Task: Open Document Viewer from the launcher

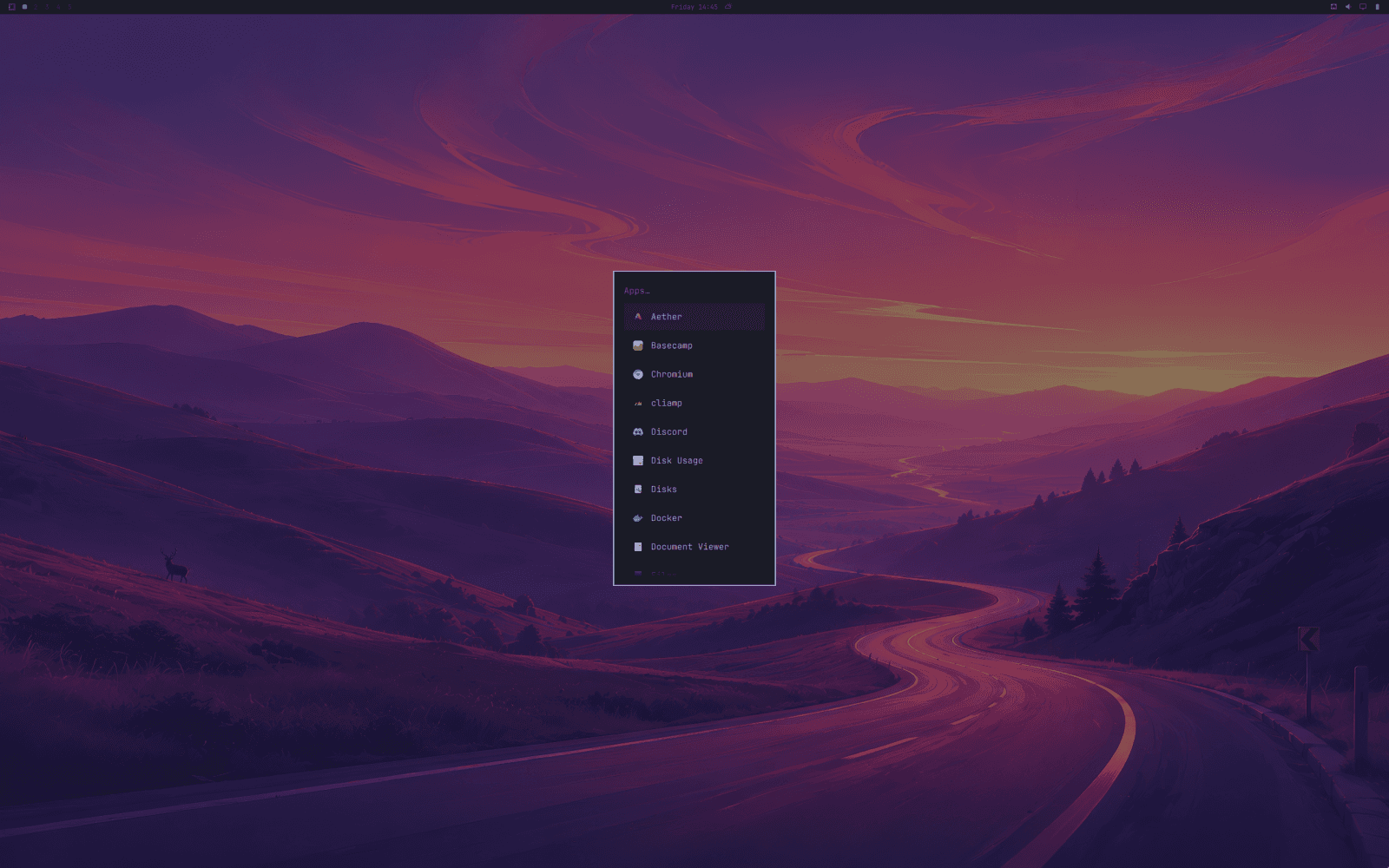Action: (694, 546)
